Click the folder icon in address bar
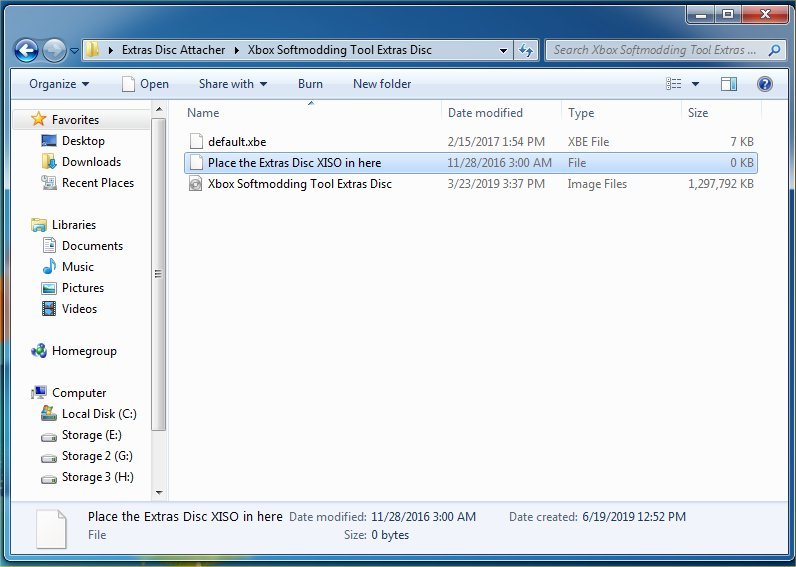 tap(92, 49)
